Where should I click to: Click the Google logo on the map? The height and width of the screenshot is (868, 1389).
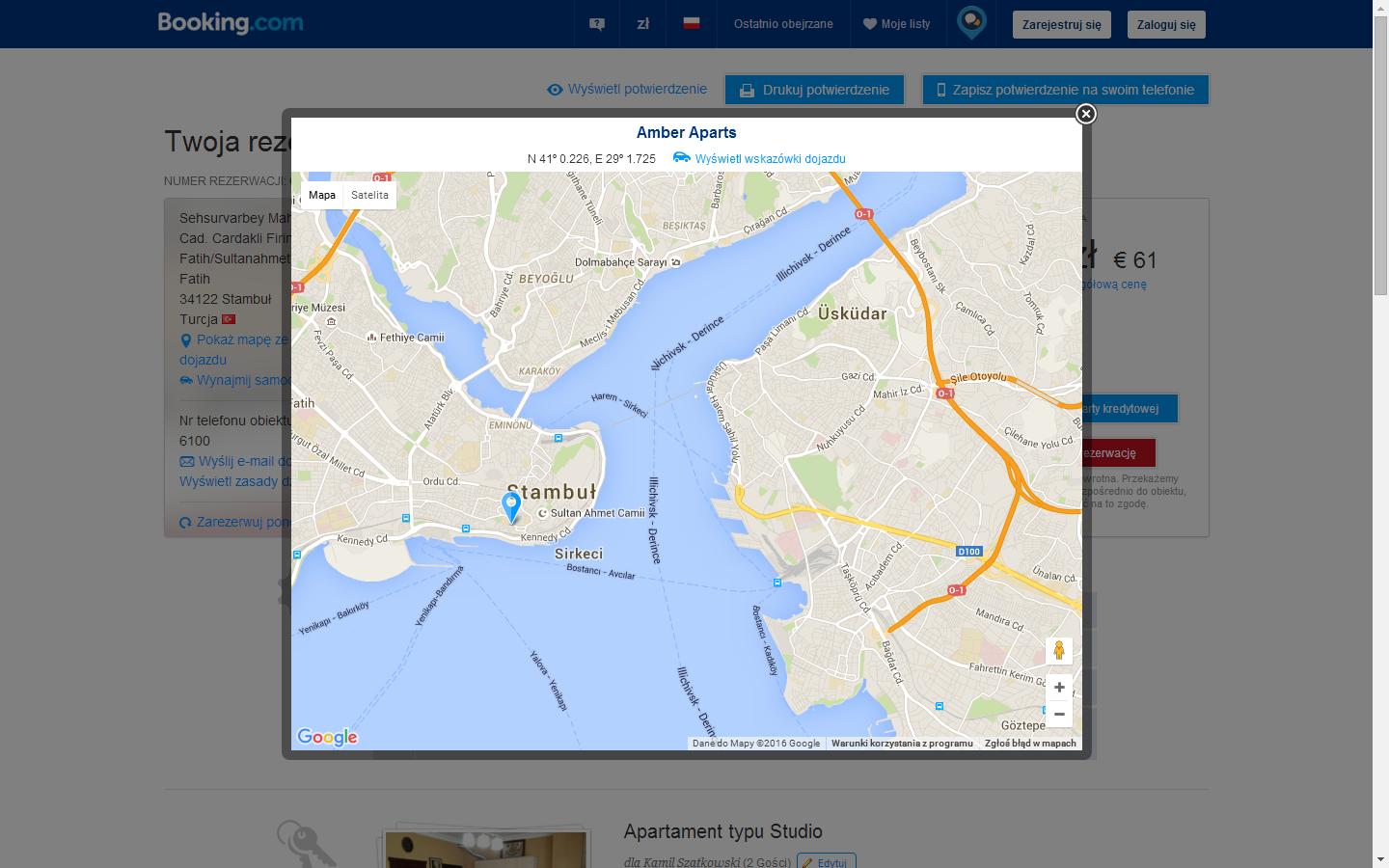(x=327, y=737)
